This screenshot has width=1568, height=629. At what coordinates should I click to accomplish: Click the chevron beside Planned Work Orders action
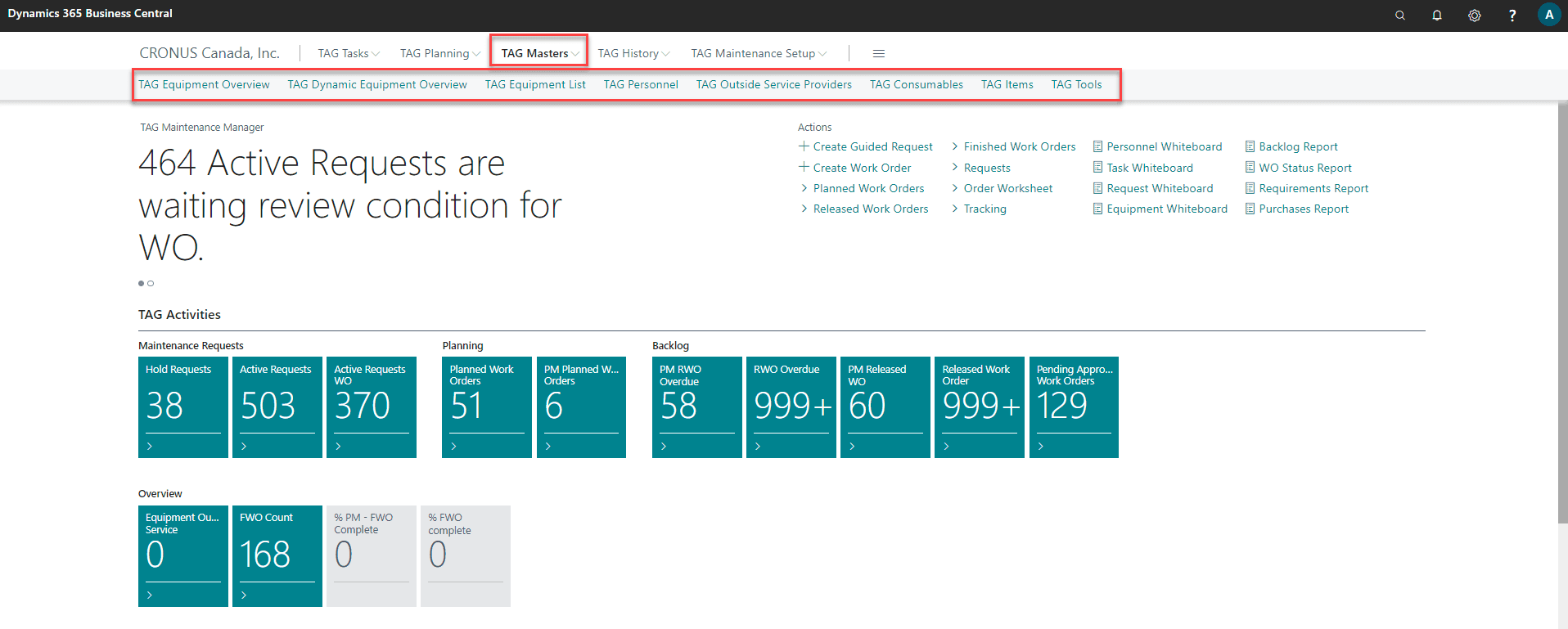point(804,188)
